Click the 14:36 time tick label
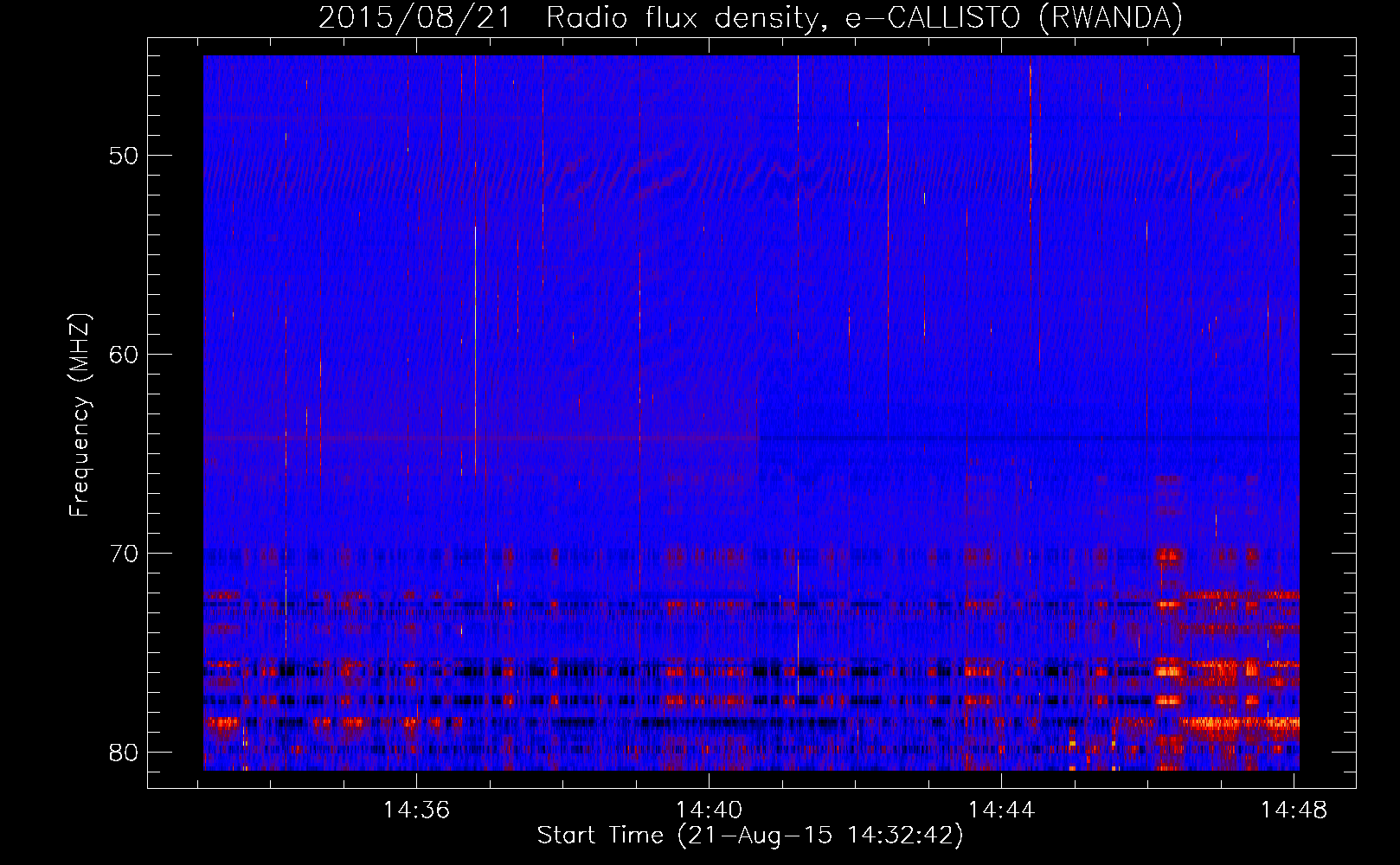 pos(417,811)
